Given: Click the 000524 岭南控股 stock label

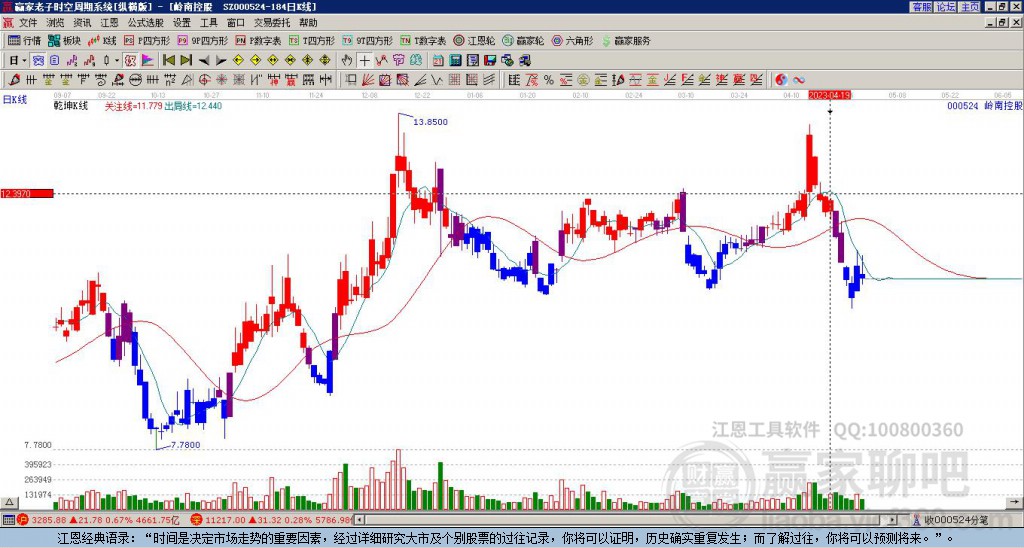Looking at the screenshot, I should [x=985, y=106].
